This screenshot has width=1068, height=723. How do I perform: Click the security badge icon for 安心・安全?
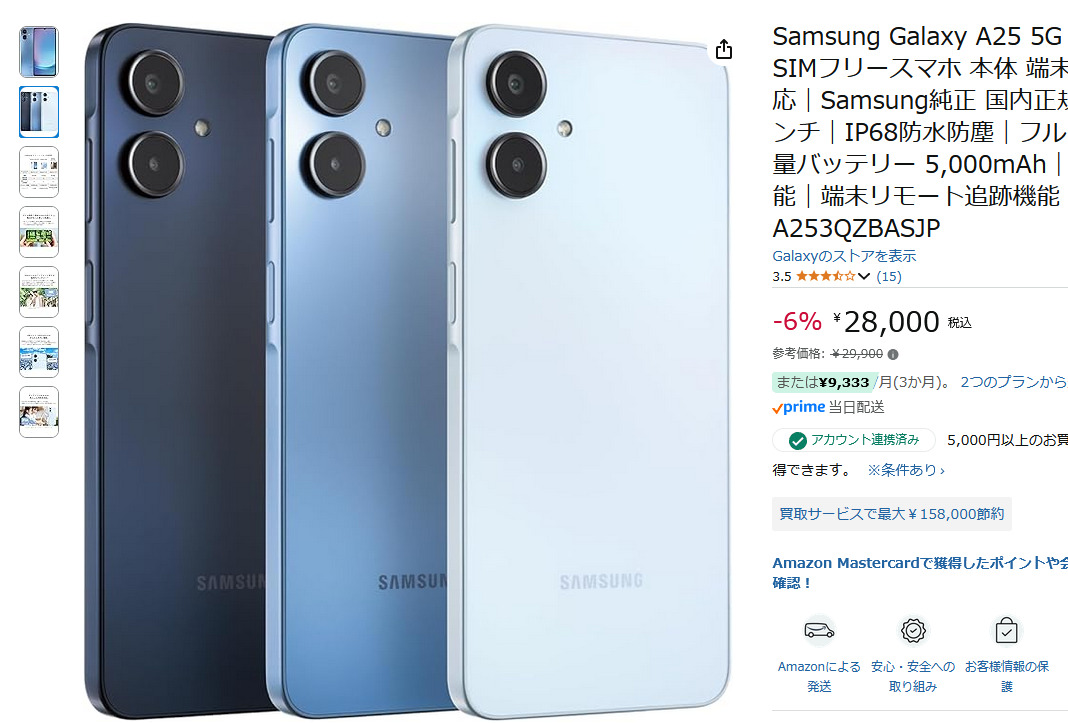(913, 630)
